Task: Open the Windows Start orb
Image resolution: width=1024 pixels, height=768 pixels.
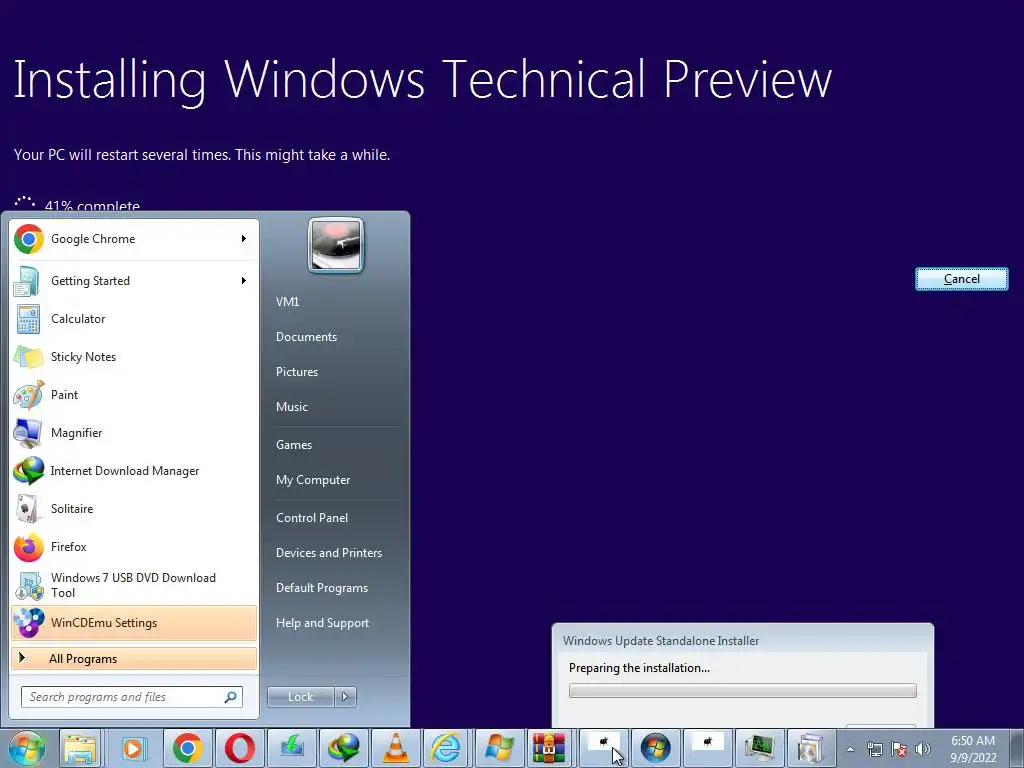Action: pos(27,748)
